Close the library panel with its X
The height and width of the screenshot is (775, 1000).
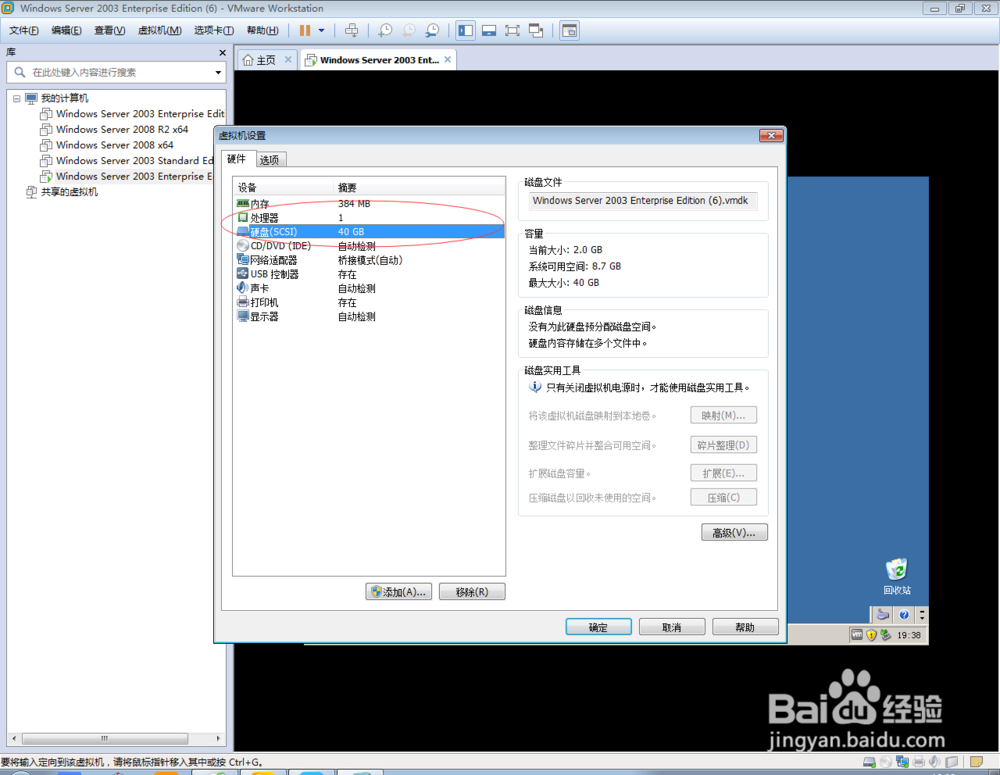click(x=222, y=53)
